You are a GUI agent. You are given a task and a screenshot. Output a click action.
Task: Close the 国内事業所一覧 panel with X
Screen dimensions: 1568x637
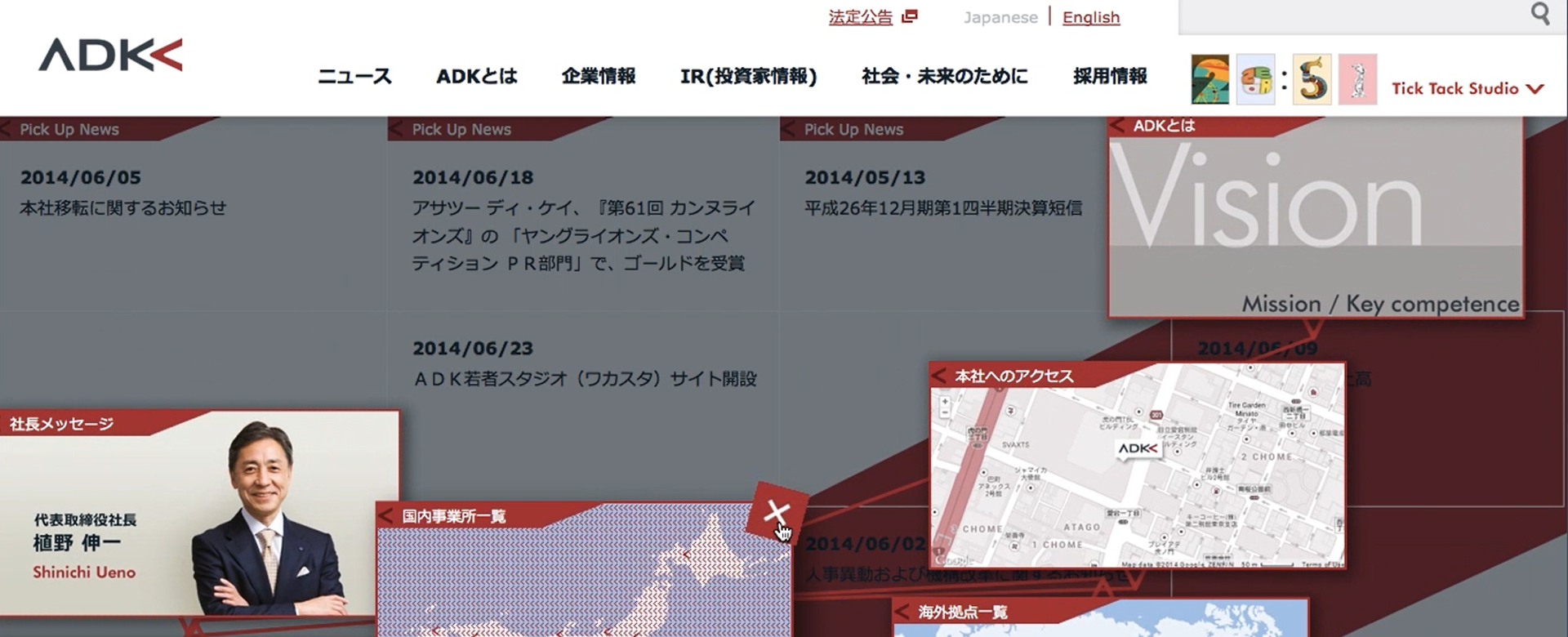pyautogui.click(x=777, y=514)
